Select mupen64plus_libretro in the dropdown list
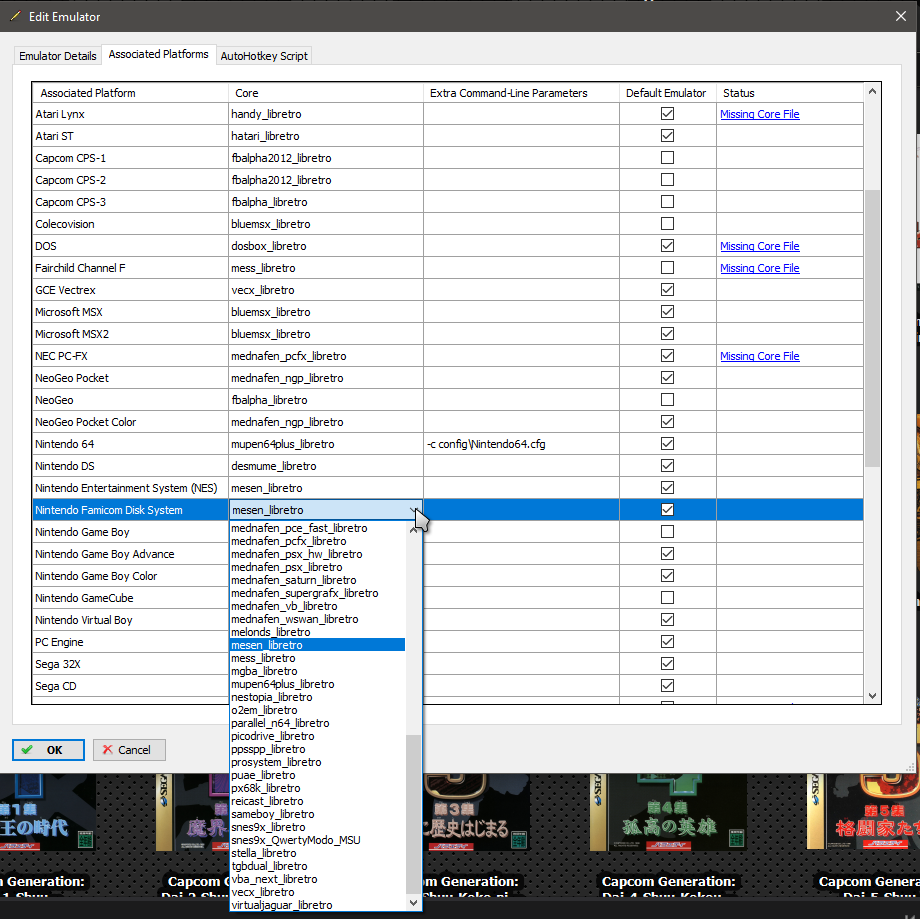Viewport: 920px width, 919px height. (x=282, y=684)
